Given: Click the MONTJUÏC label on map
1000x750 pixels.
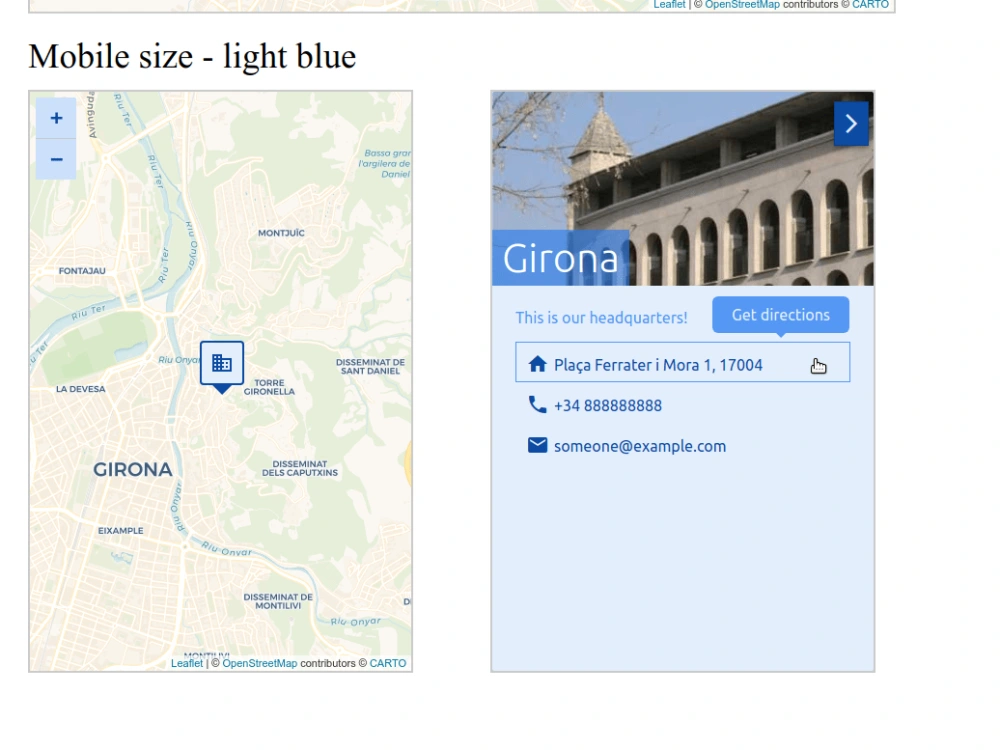Looking at the screenshot, I should 281,233.
